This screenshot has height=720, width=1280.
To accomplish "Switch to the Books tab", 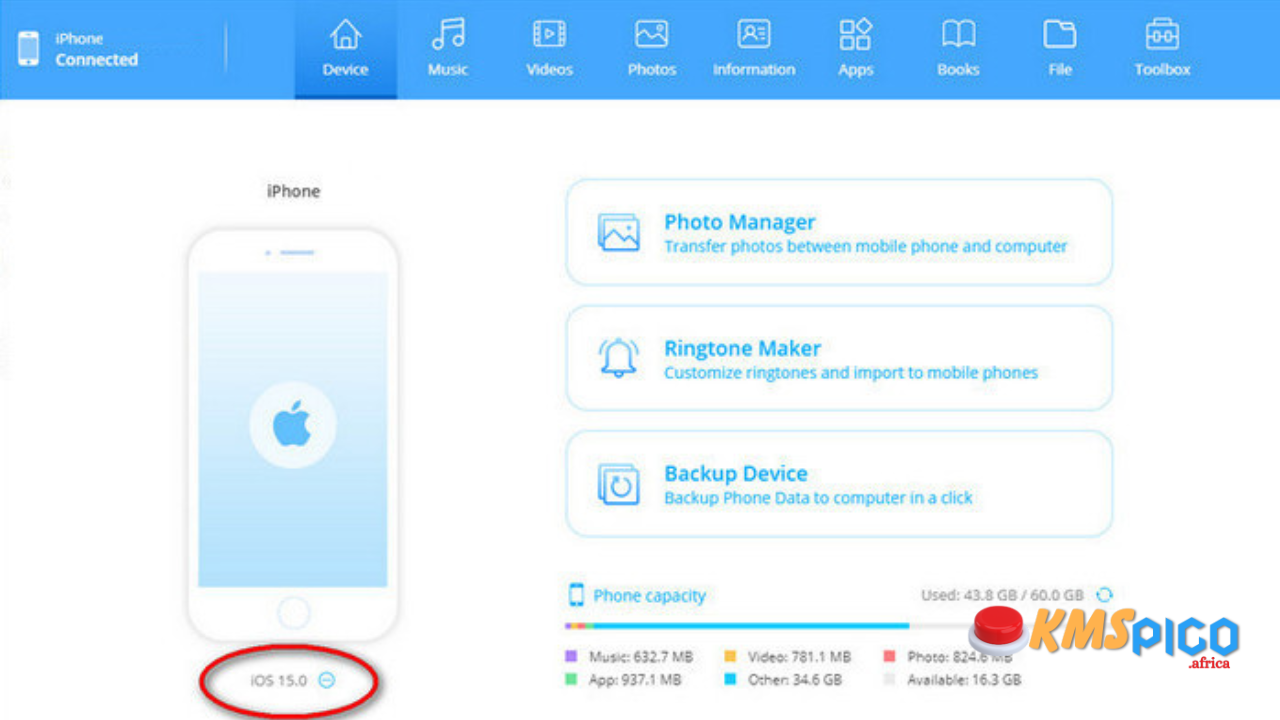I will coord(958,49).
